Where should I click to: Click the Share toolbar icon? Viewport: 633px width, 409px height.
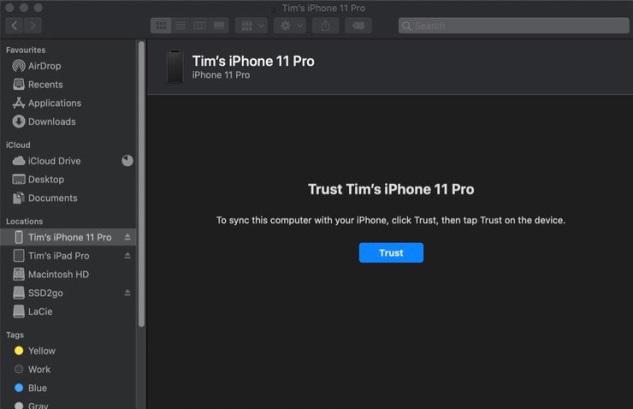click(325, 26)
